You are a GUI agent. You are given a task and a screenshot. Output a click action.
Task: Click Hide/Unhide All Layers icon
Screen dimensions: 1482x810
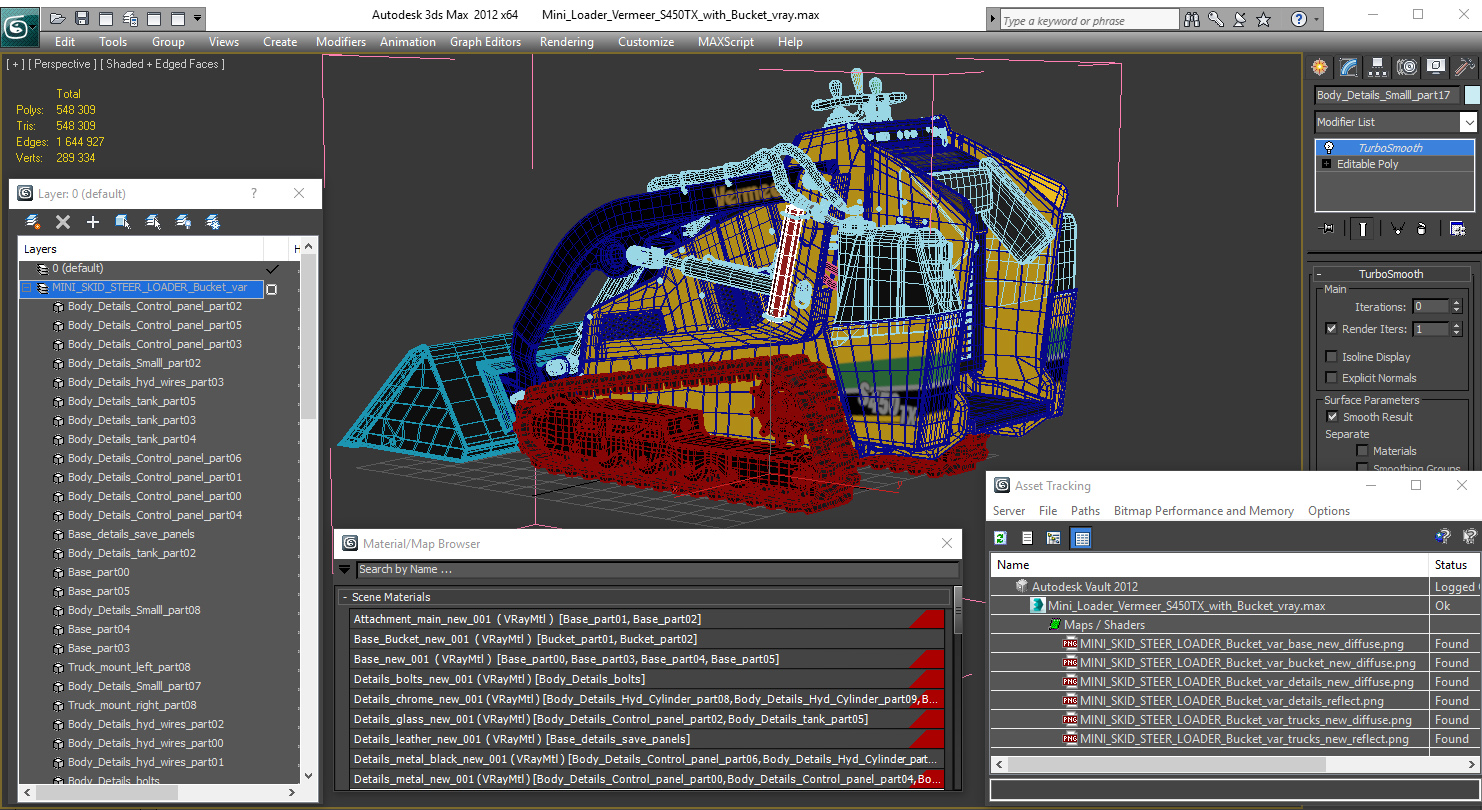(183, 222)
